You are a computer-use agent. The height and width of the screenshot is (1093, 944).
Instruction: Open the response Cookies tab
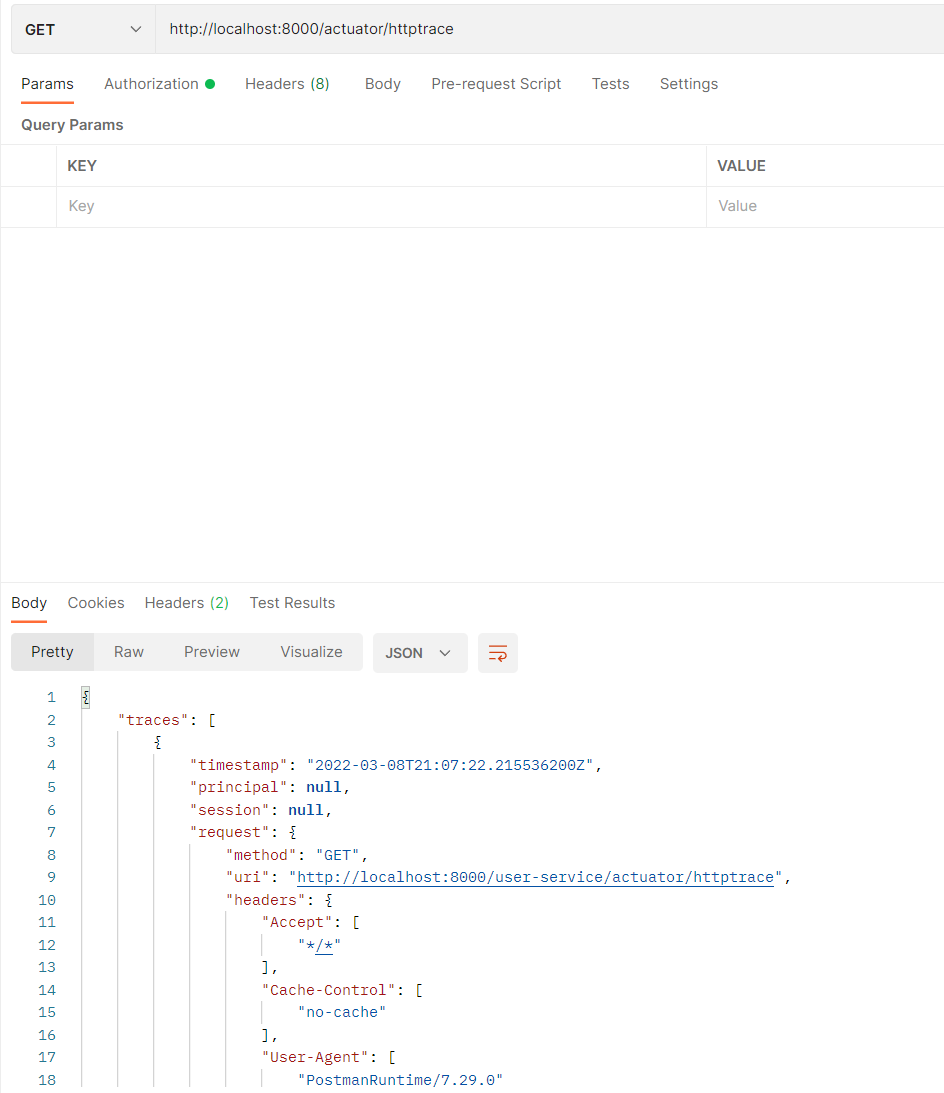coord(96,603)
